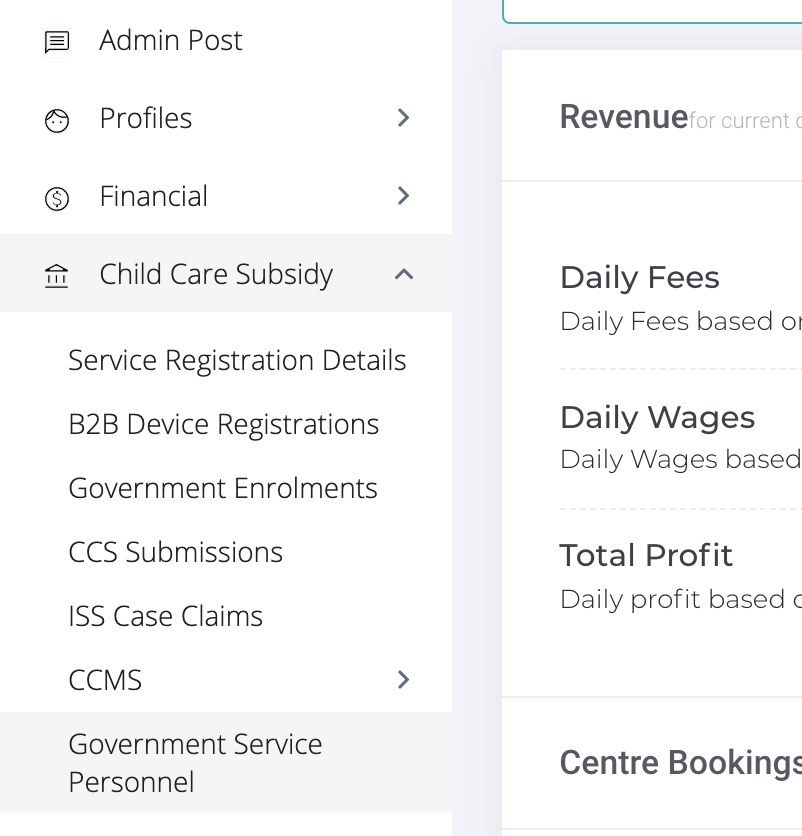Select B2B Device Registrations

coord(223,424)
